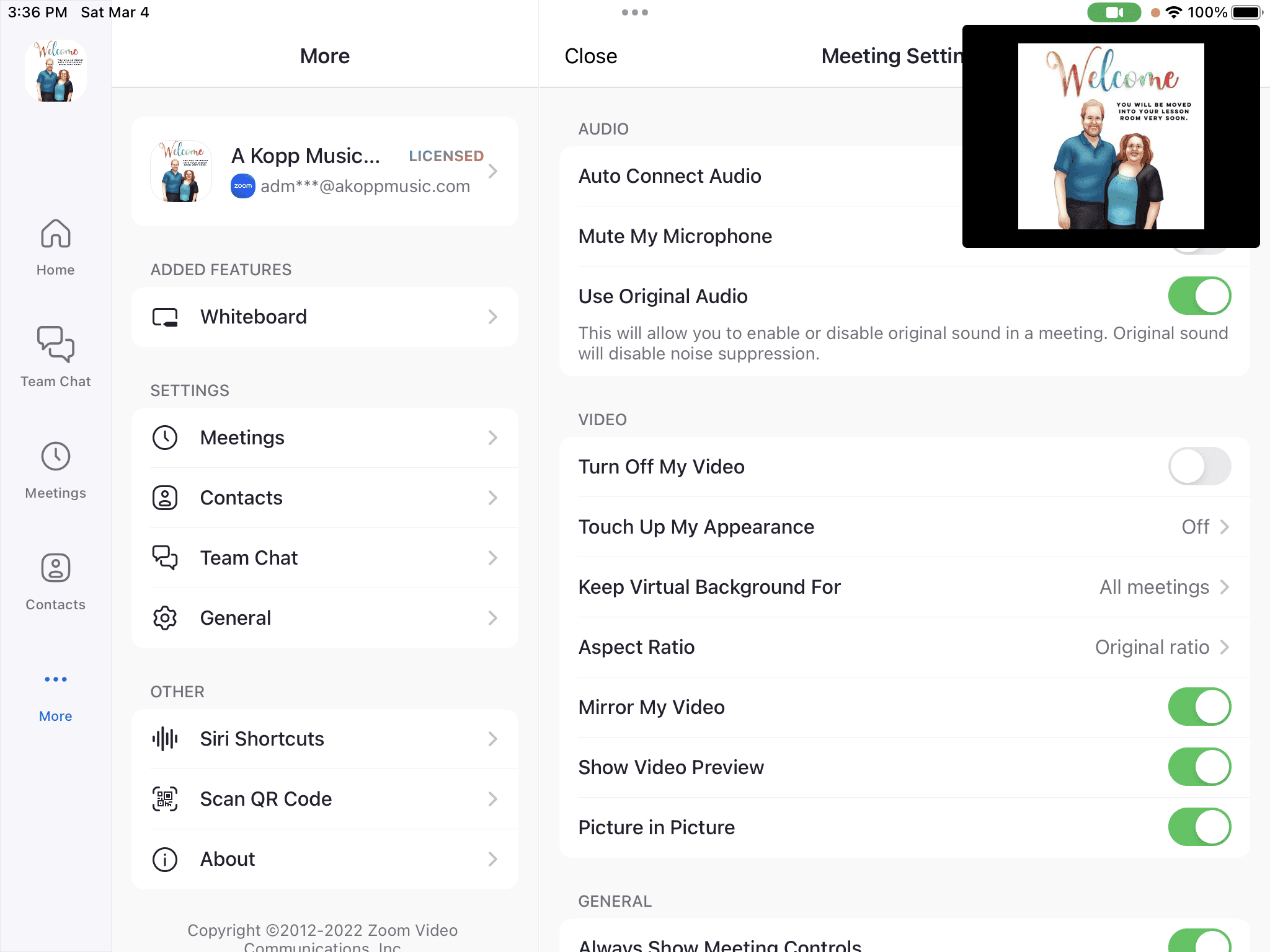Image resolution: width=1270 pixels, height=952 pixels.
Task: Open Scan QR Code row
Action: click(x=325, y=799)
